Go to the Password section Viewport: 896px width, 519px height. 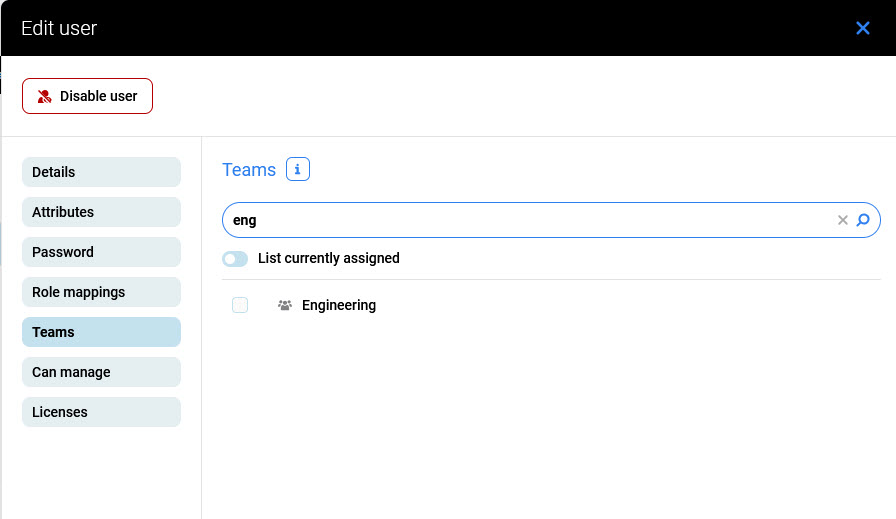[x=101, y=252]
